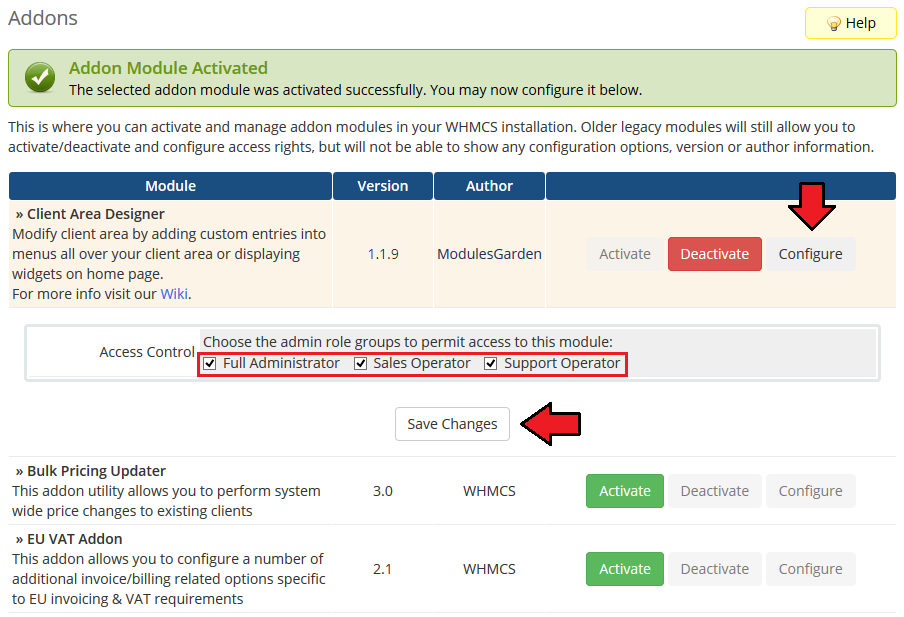Viewport: 904px width, 617px height.
Task: Toggle the Full Administrator checkbox
Action: tap(210, 363)
